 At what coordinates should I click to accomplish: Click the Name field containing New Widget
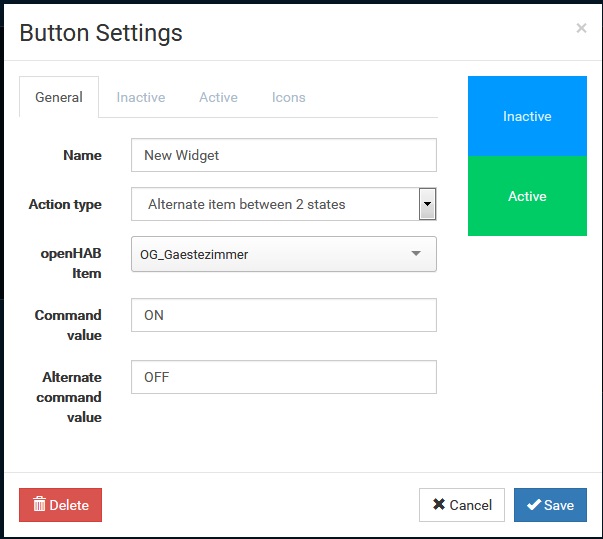tap(284, 155)
